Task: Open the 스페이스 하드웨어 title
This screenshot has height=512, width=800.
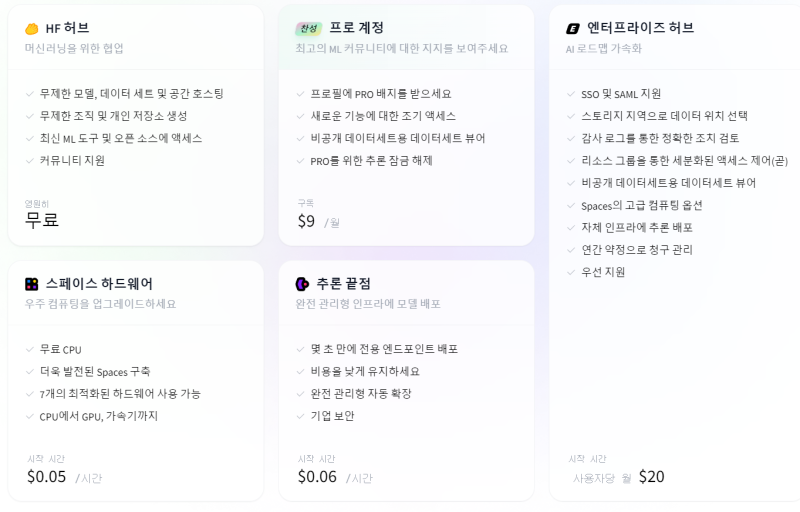Action: pos(99,284)
